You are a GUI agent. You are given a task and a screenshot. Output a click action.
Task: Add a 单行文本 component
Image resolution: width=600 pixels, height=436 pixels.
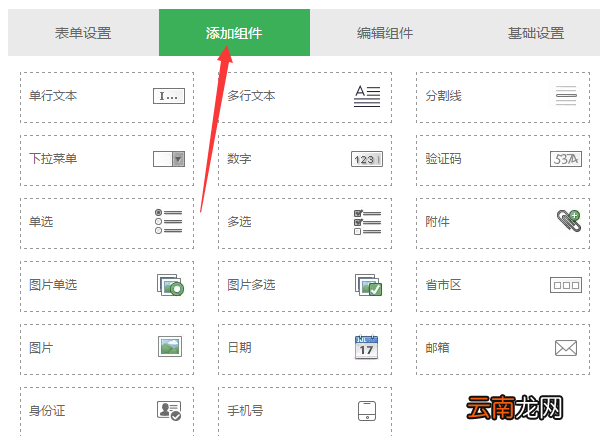click(x=107, y=97)
